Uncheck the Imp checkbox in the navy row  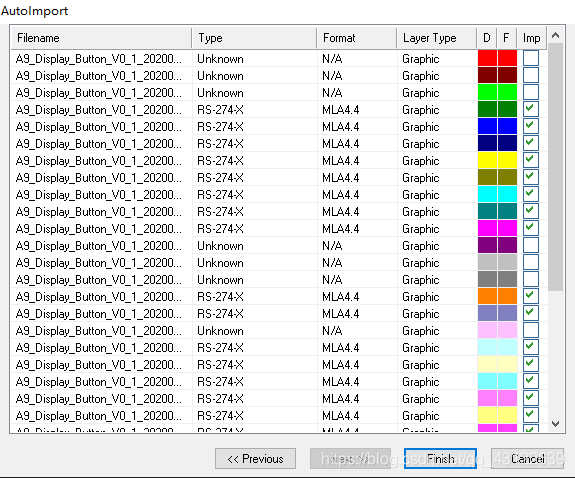click(531, 143)
